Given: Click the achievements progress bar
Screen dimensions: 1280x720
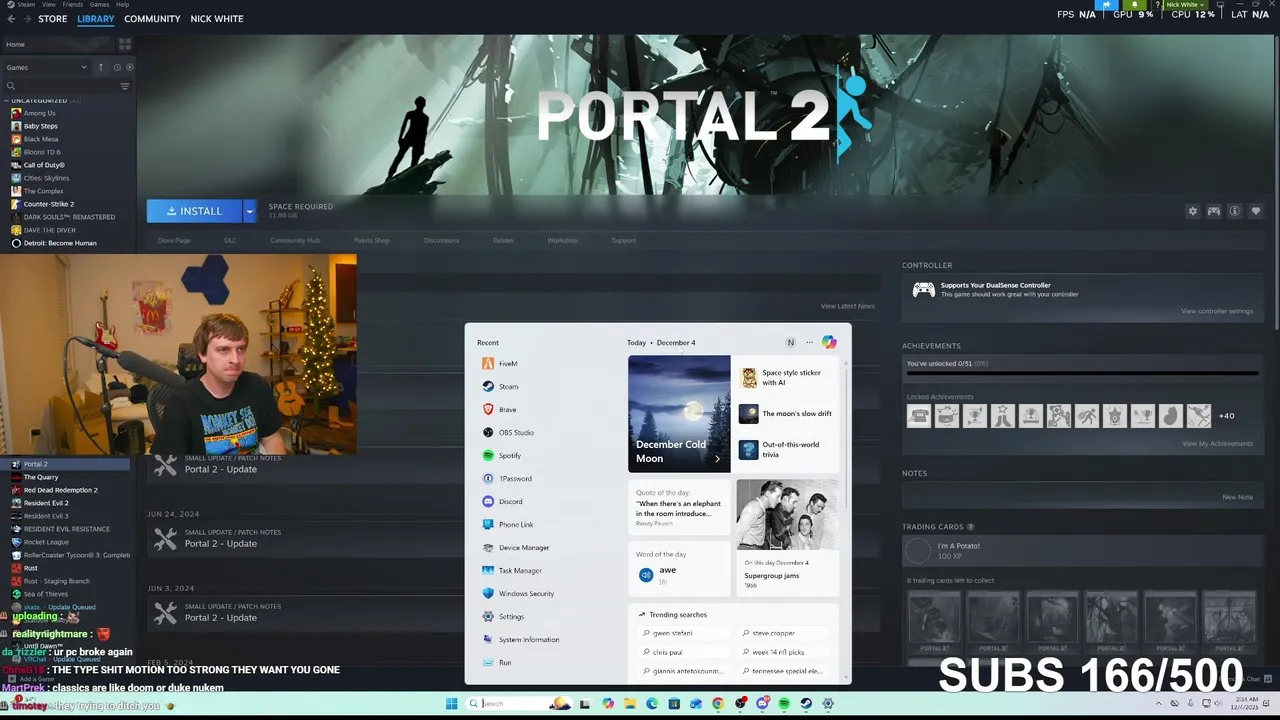Looking at the screenshot, I should click(1083, 374).
